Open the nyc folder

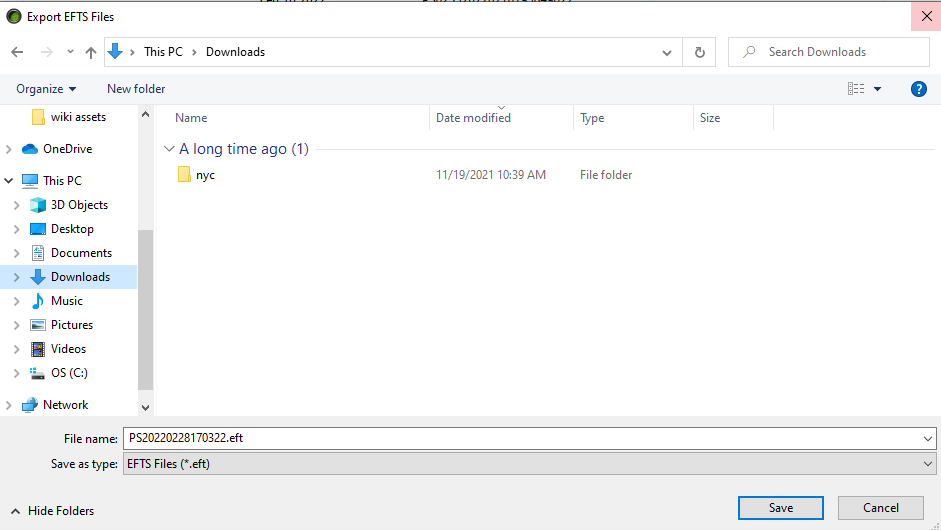205,175
